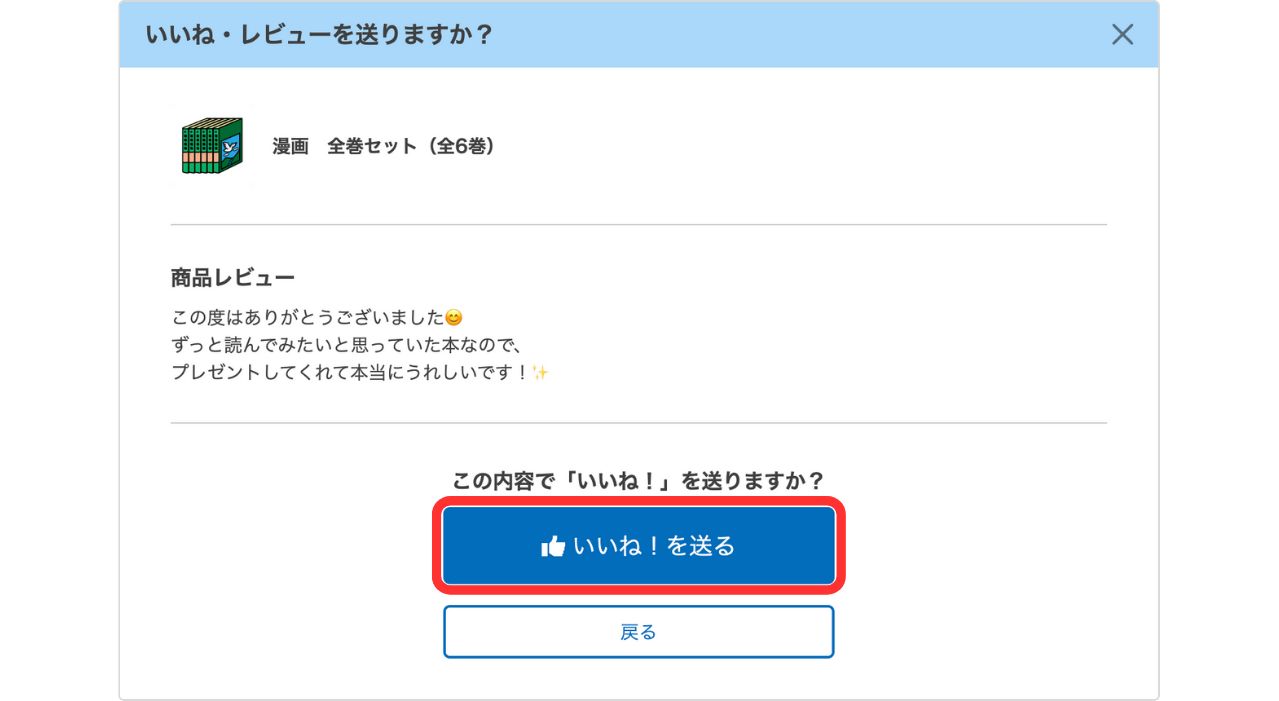Click the green book spines in the product image
Screen dimensions: 1279x701
[200, 150]
